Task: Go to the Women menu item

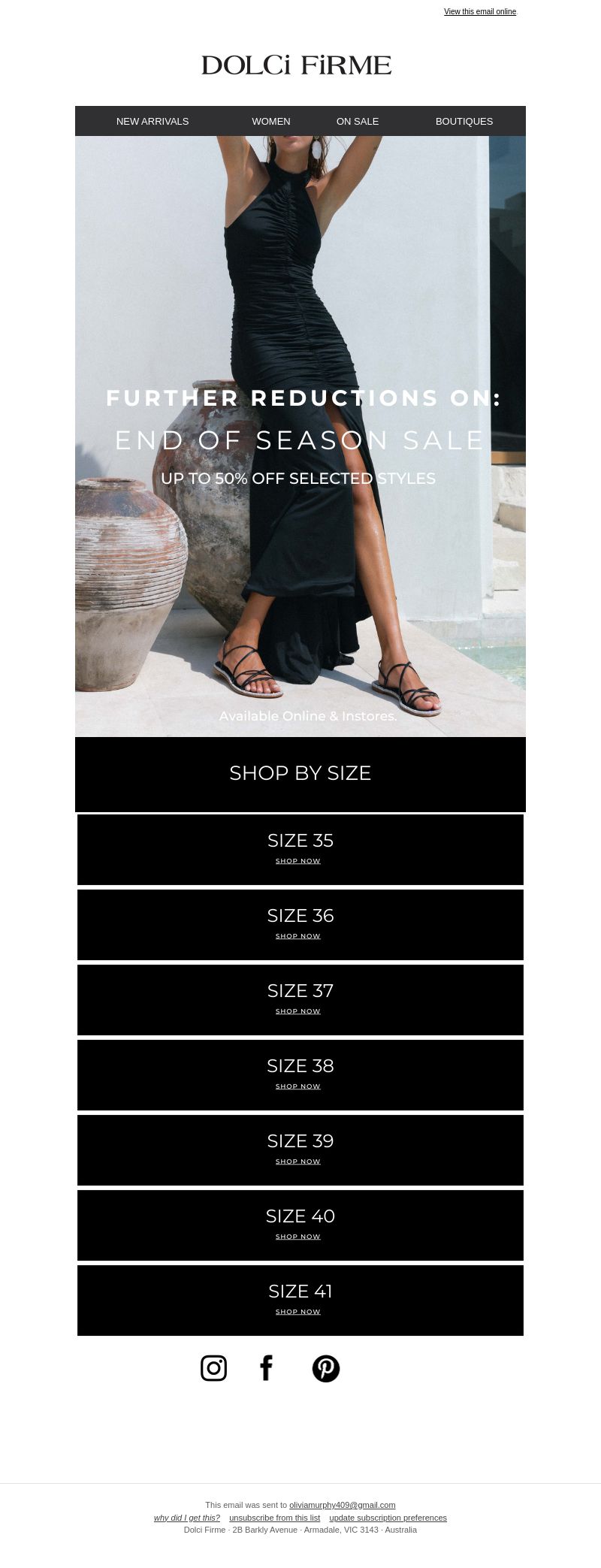Action: [271, 121]
